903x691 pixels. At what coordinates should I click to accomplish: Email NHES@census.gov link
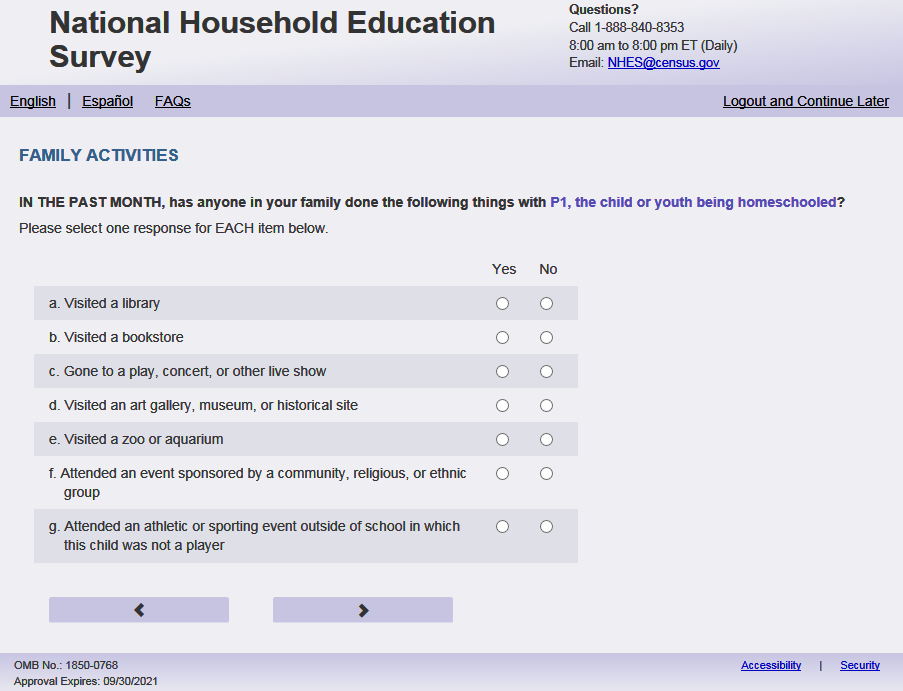663,63
